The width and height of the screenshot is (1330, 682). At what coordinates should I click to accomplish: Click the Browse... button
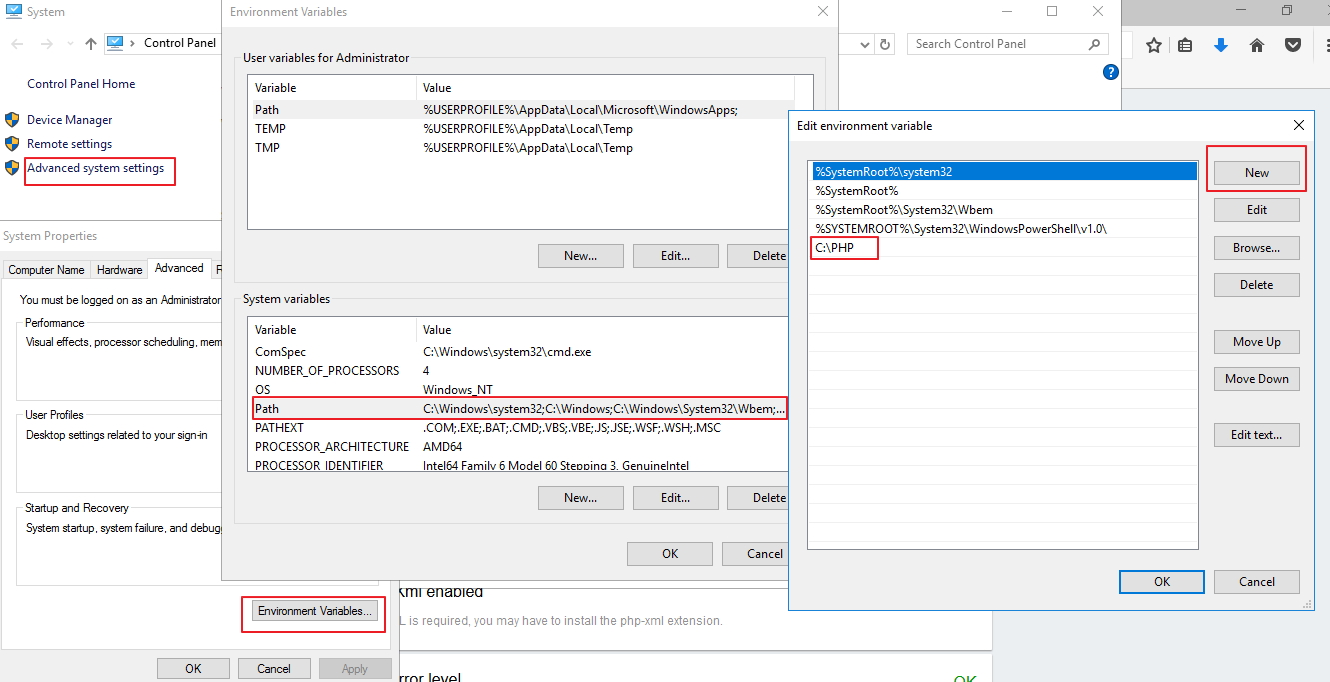[1257, 248]
